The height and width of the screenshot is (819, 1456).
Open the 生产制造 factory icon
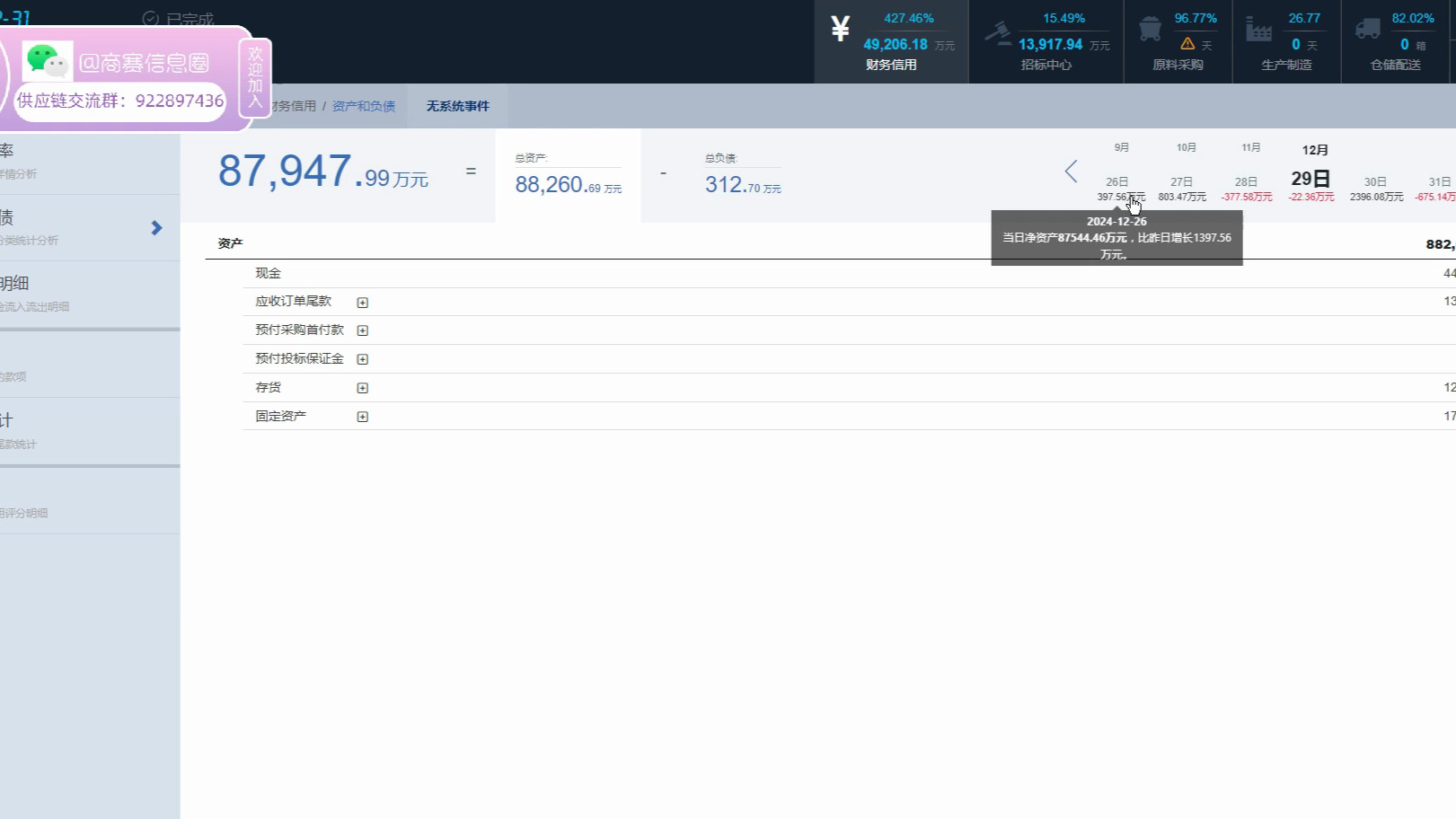tap(1258, 30)
